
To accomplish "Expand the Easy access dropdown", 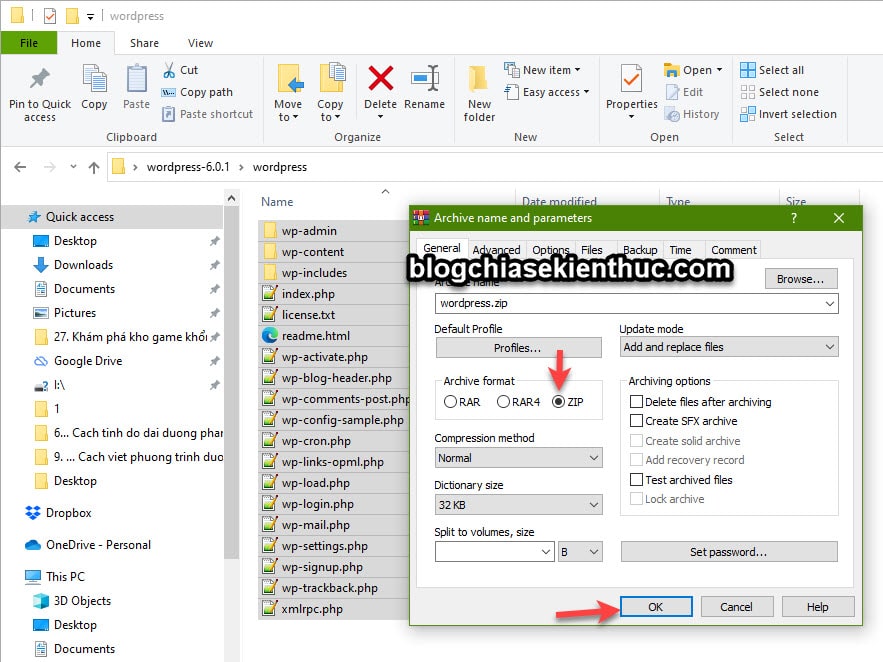I will click(x=586, y=92).
